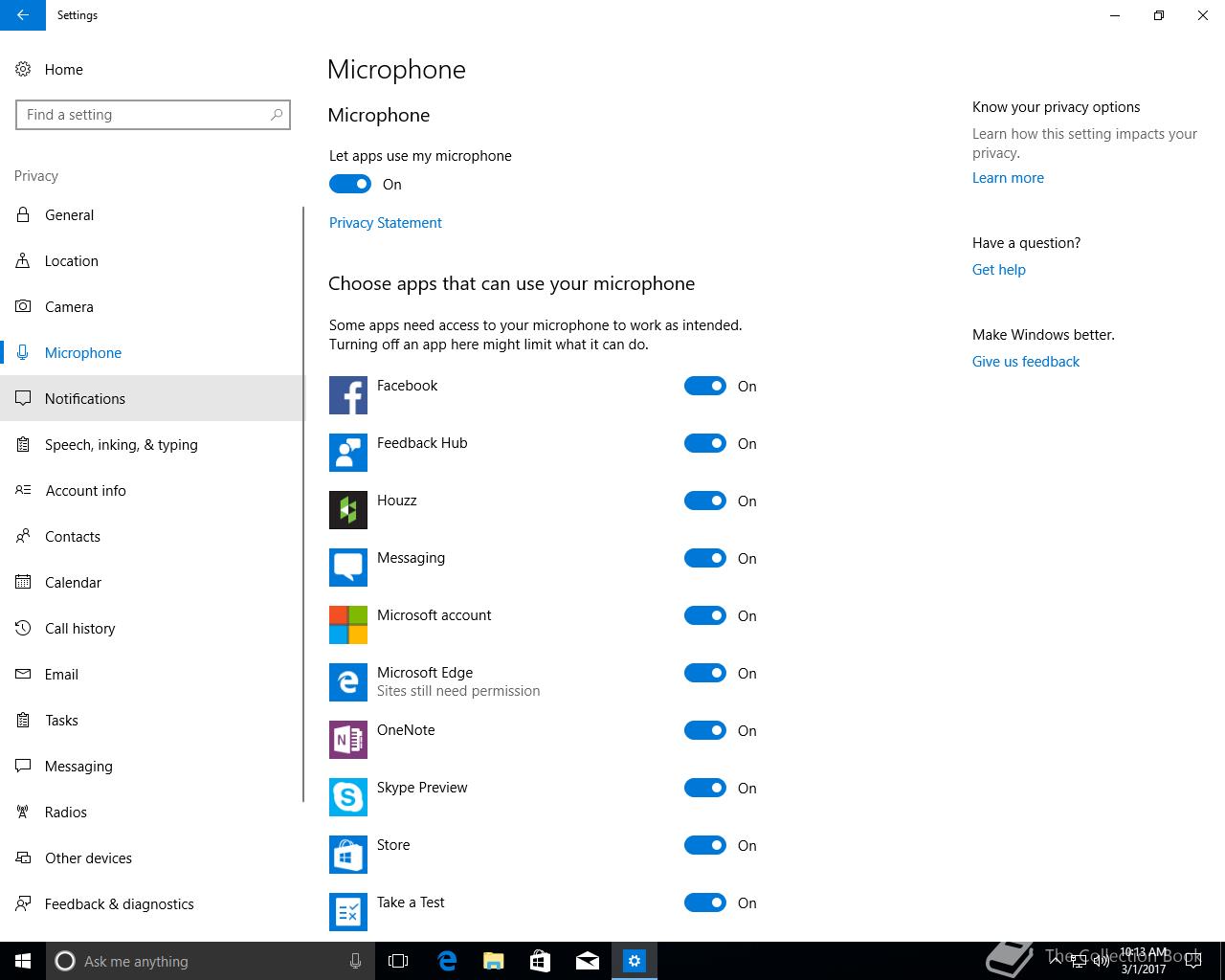Turn off Microsoft Edge microphone access
This screenshot has height=980, width=1225.
pyautogui.click(x=705, y=673)
